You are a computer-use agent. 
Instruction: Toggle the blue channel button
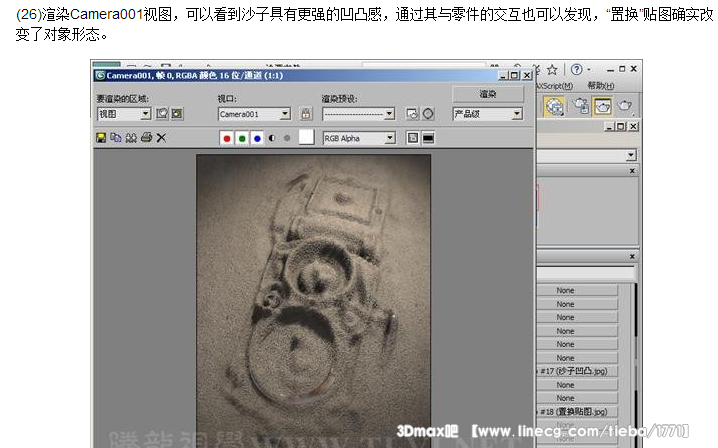point(257,138)
